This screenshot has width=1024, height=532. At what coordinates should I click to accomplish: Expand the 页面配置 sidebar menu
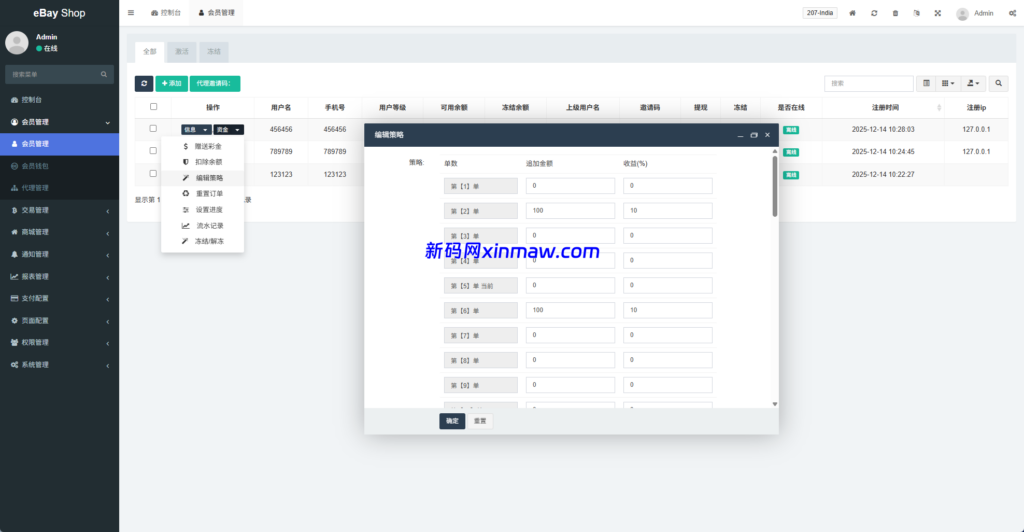click(x=59, y=321)
